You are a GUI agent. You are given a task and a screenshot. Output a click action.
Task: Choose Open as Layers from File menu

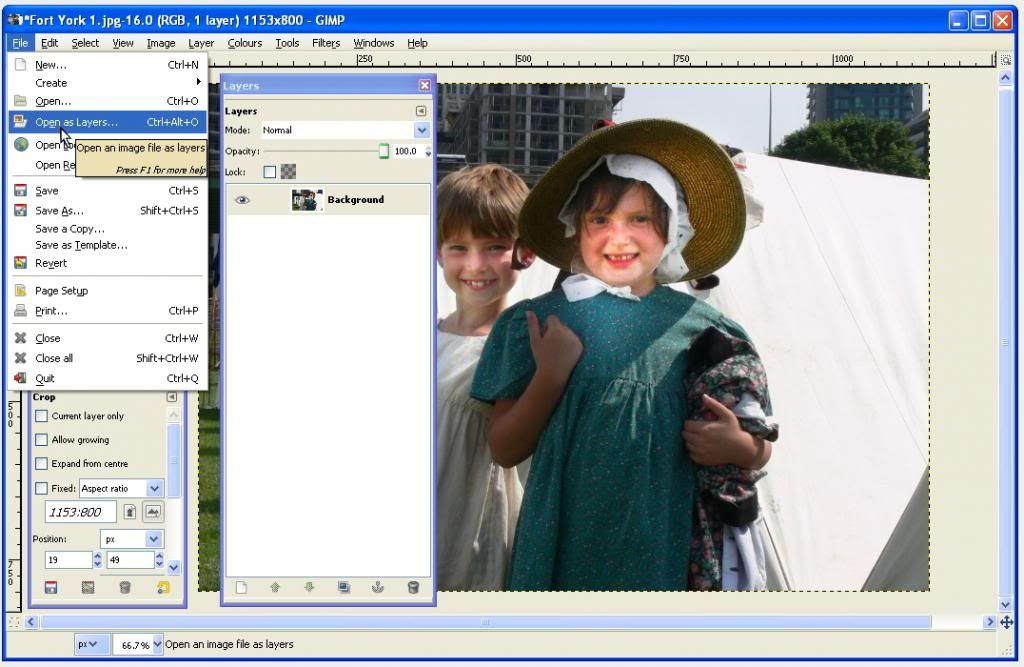[108, 122]
